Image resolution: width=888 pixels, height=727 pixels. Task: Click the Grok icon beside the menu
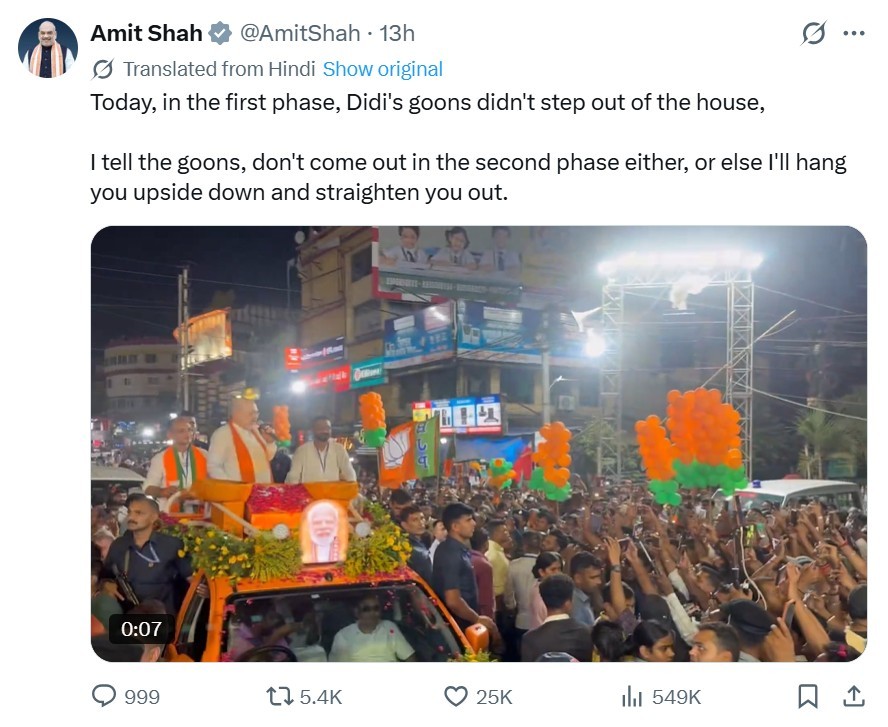pyautogui.click(x=814, y=33)
